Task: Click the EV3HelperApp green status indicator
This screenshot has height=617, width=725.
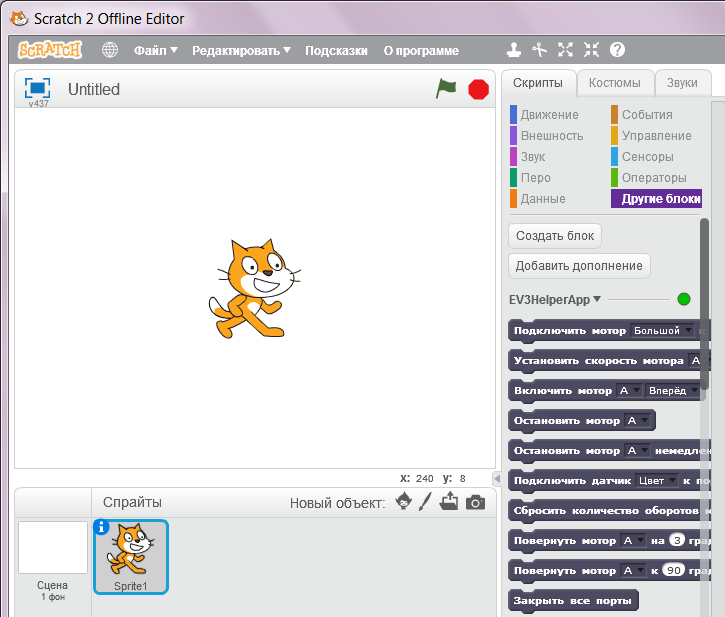Action: coord(683,299)
